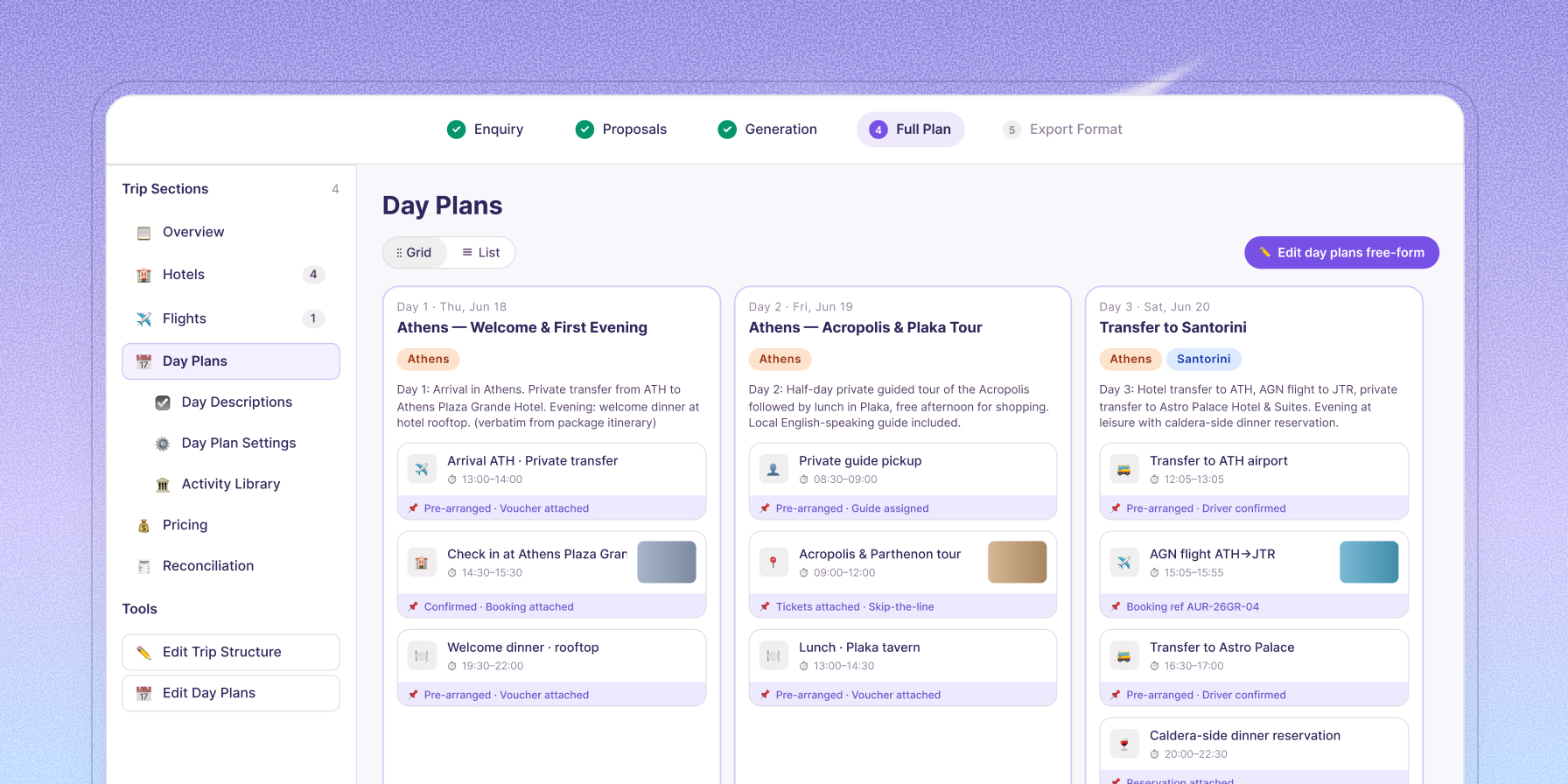The width and height of the screenshot is (1568, 784).
Task: Switch day plans to Grid view
Action: pyautogui.click(x=415, y=253)
